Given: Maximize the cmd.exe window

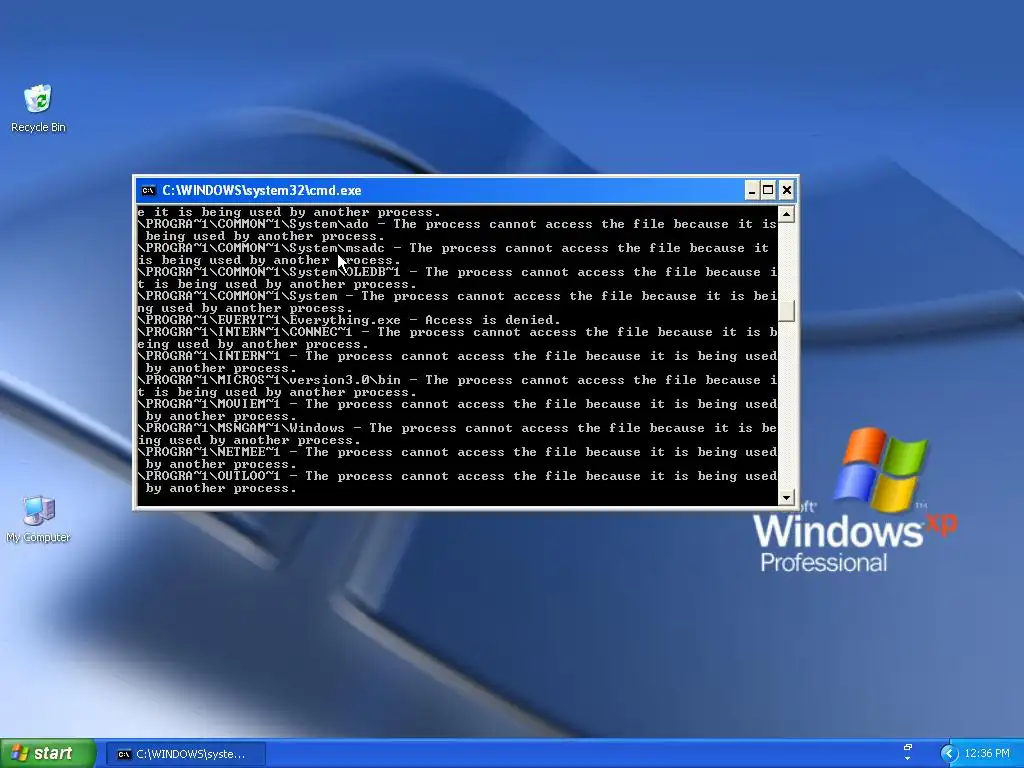Looking at the screenshot, I should [768, 190].
